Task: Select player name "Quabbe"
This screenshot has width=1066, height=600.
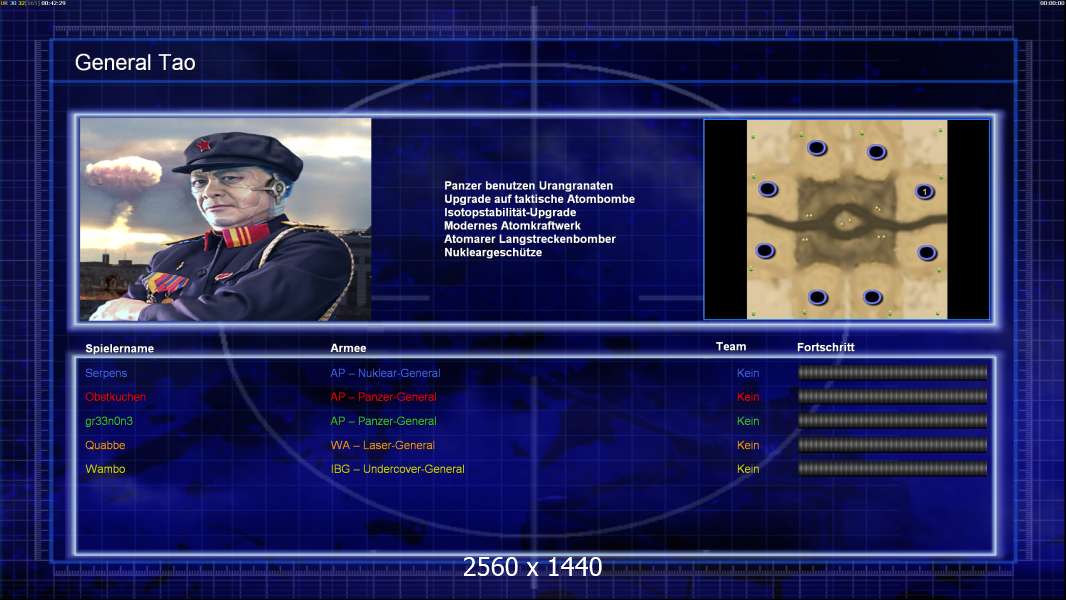Action: pos(105,445)
